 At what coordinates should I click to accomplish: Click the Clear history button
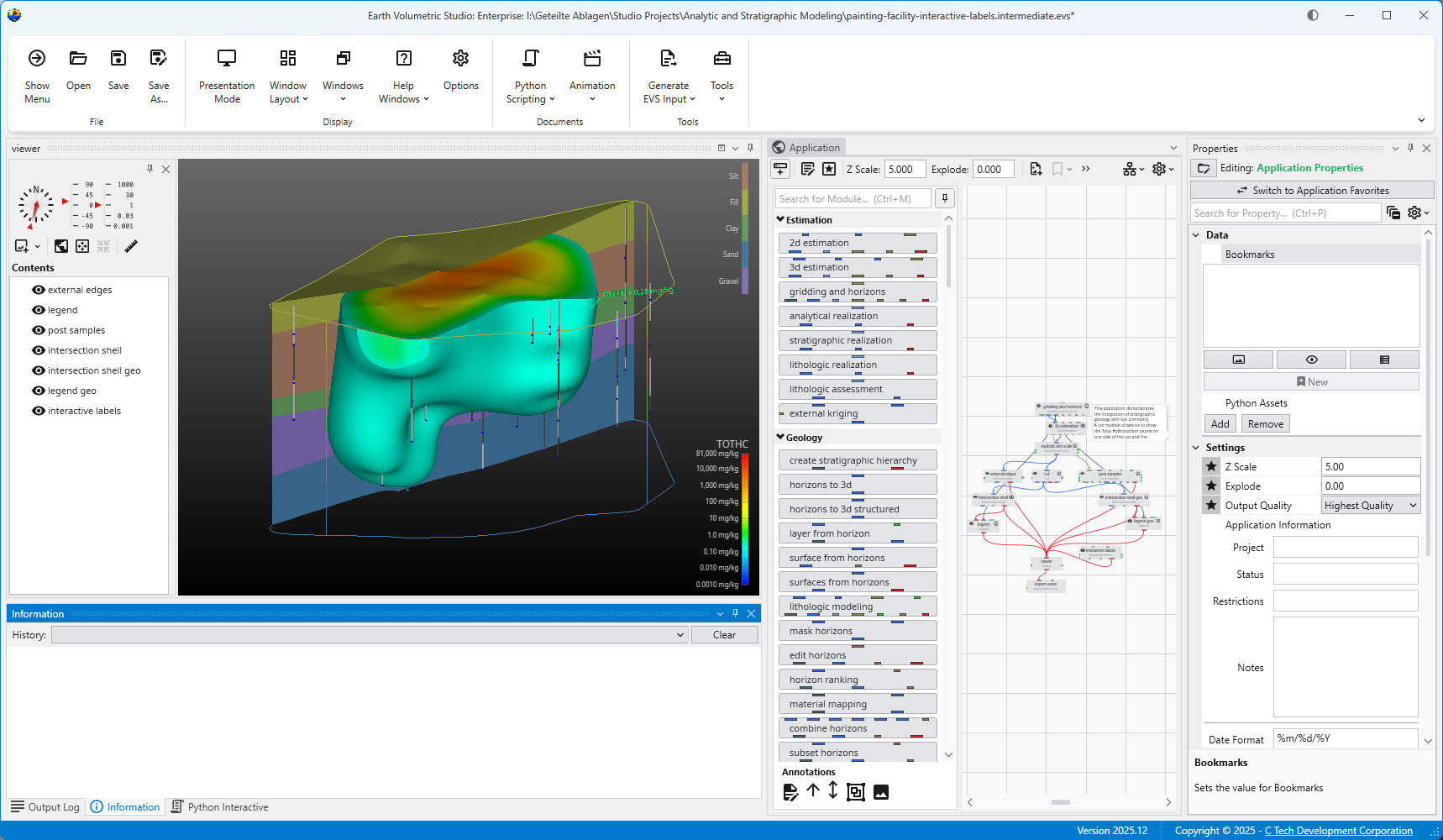point(724,635)
